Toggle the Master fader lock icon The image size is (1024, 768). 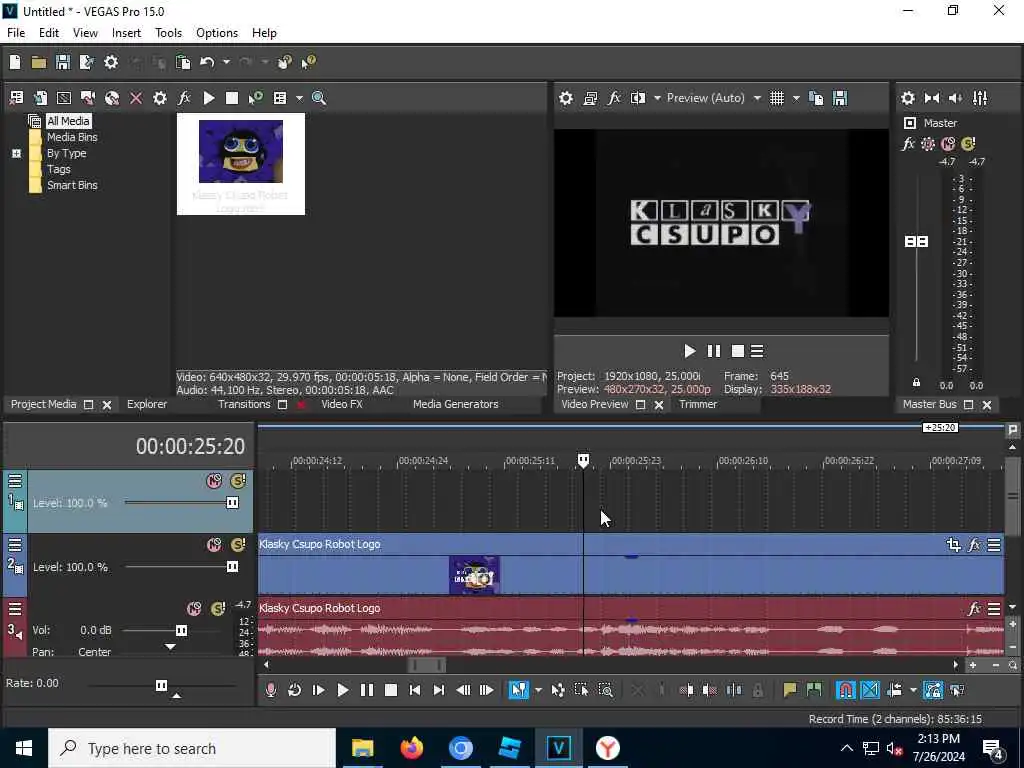tap(916, 383)
